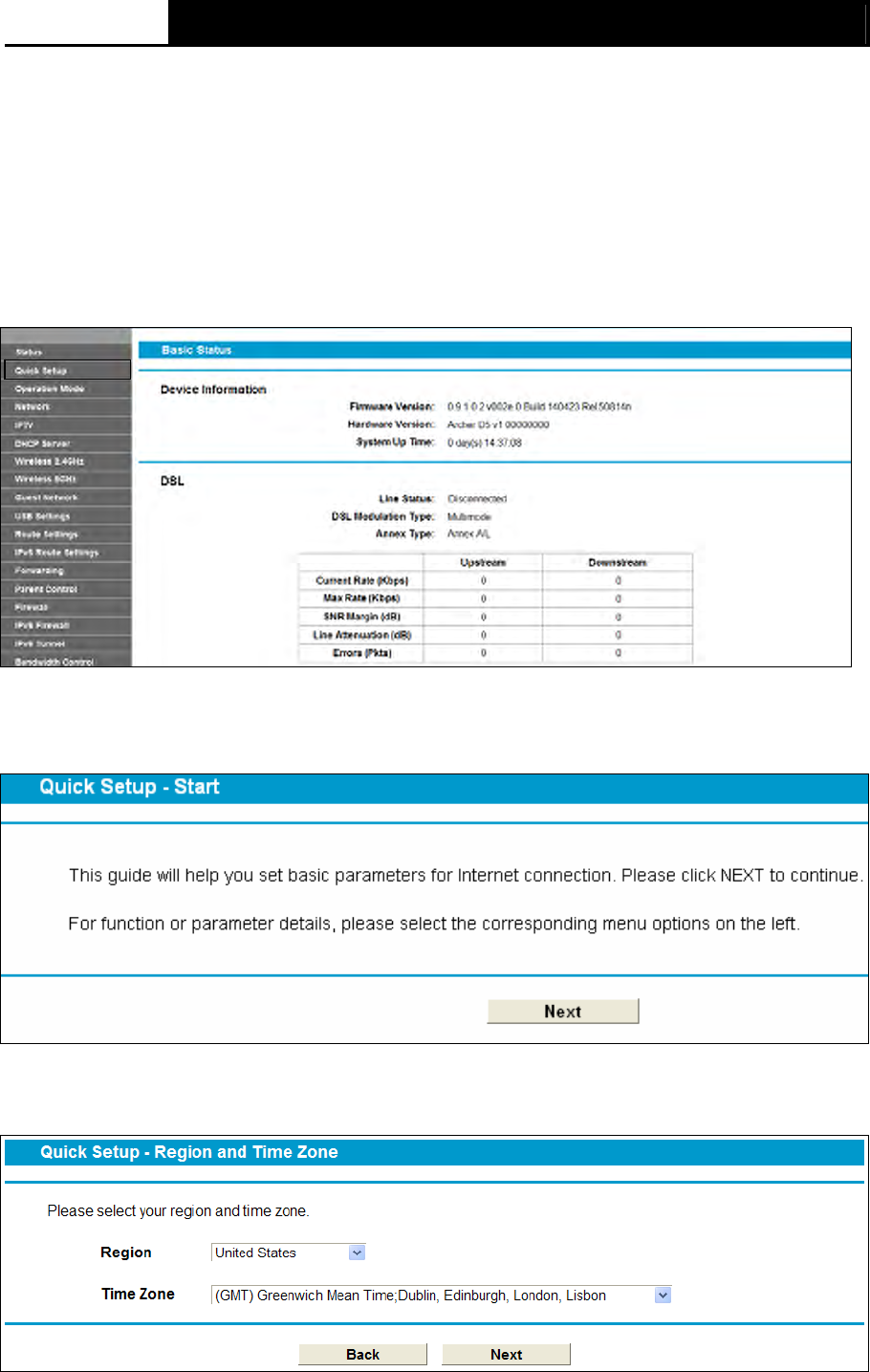870x1372 pixels.
Task: Click the Errors (Pkts) row label
Action: pos(362,653)
